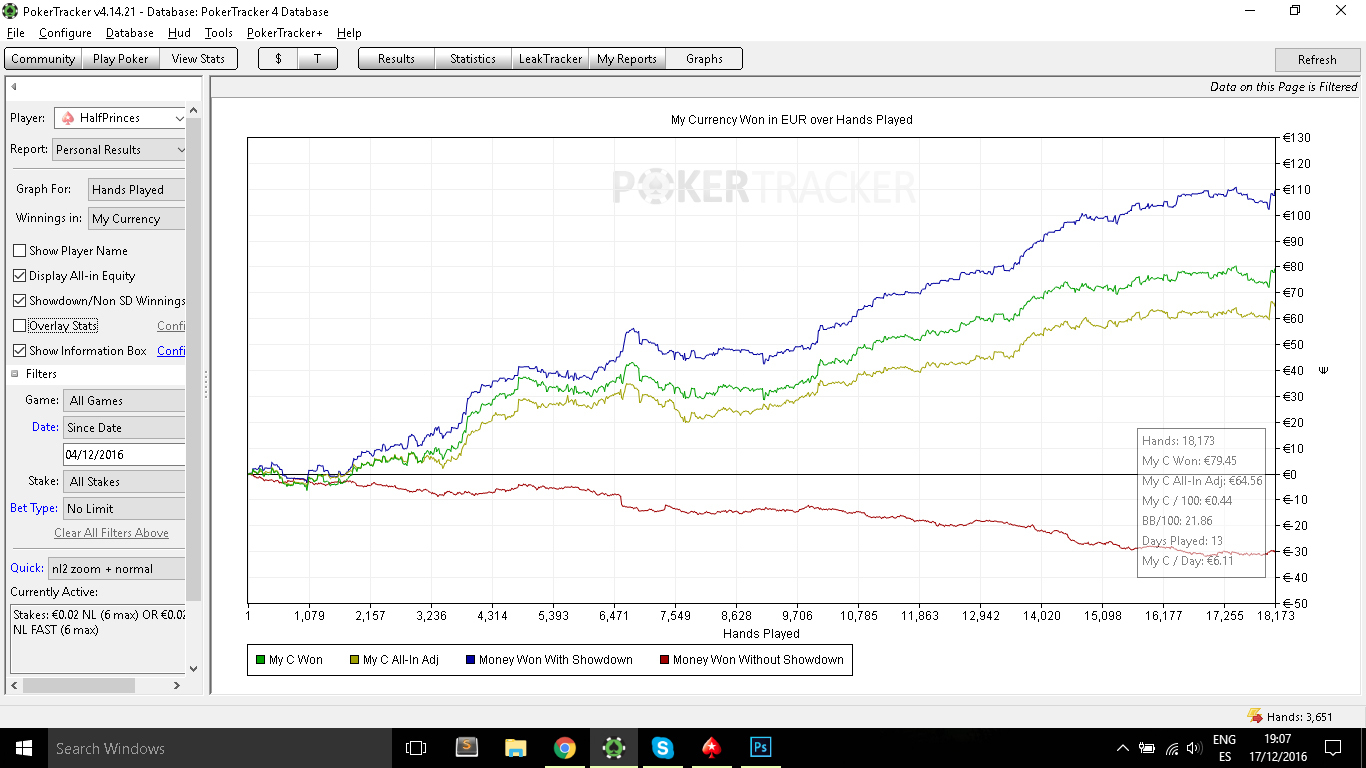Uncheck Display All-in Equity
Viewport: 1366px width, 768px height.
click(20, 276)
